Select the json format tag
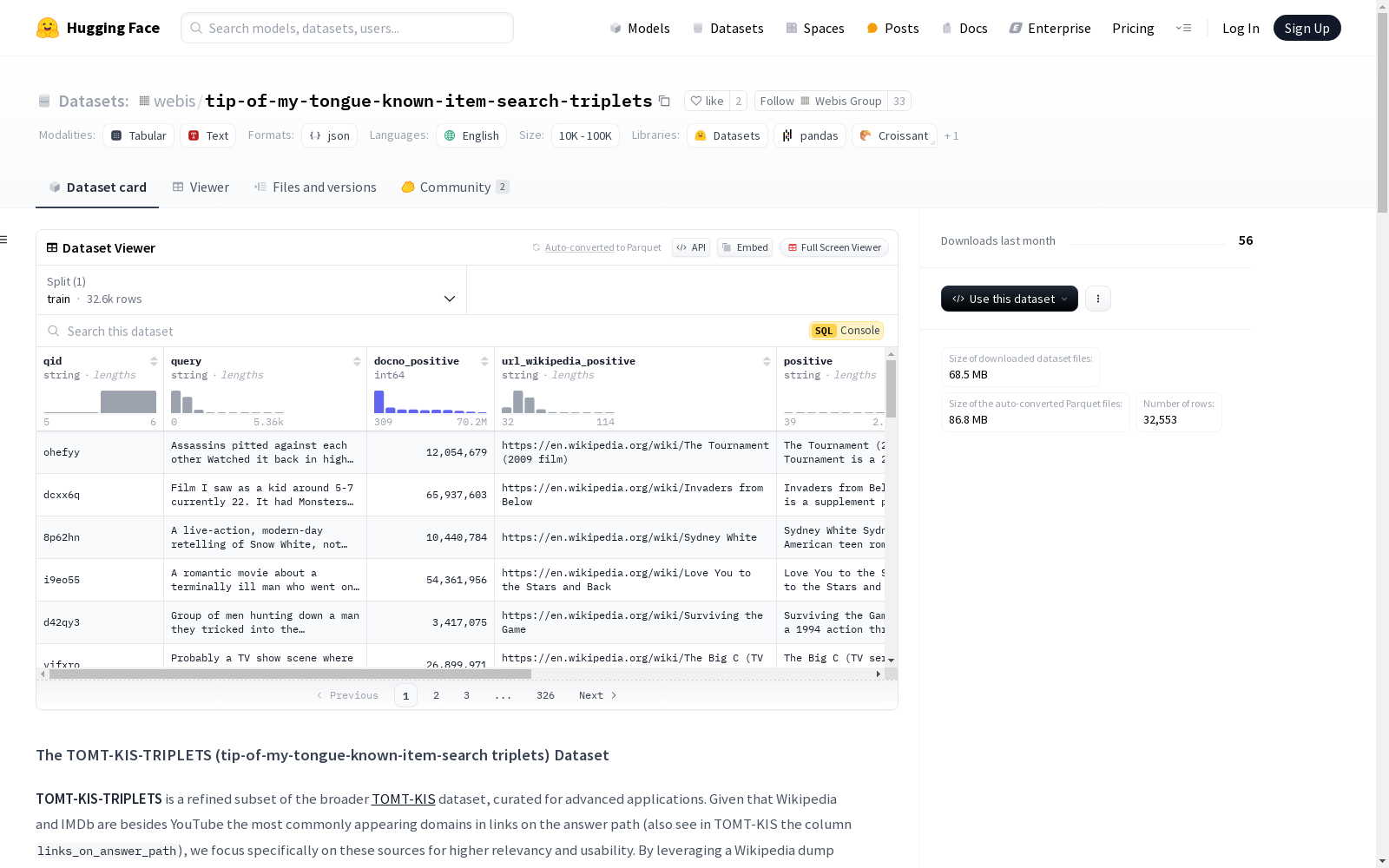Image resolution: width=1389 pixels, height=868 pixels. 330,135
